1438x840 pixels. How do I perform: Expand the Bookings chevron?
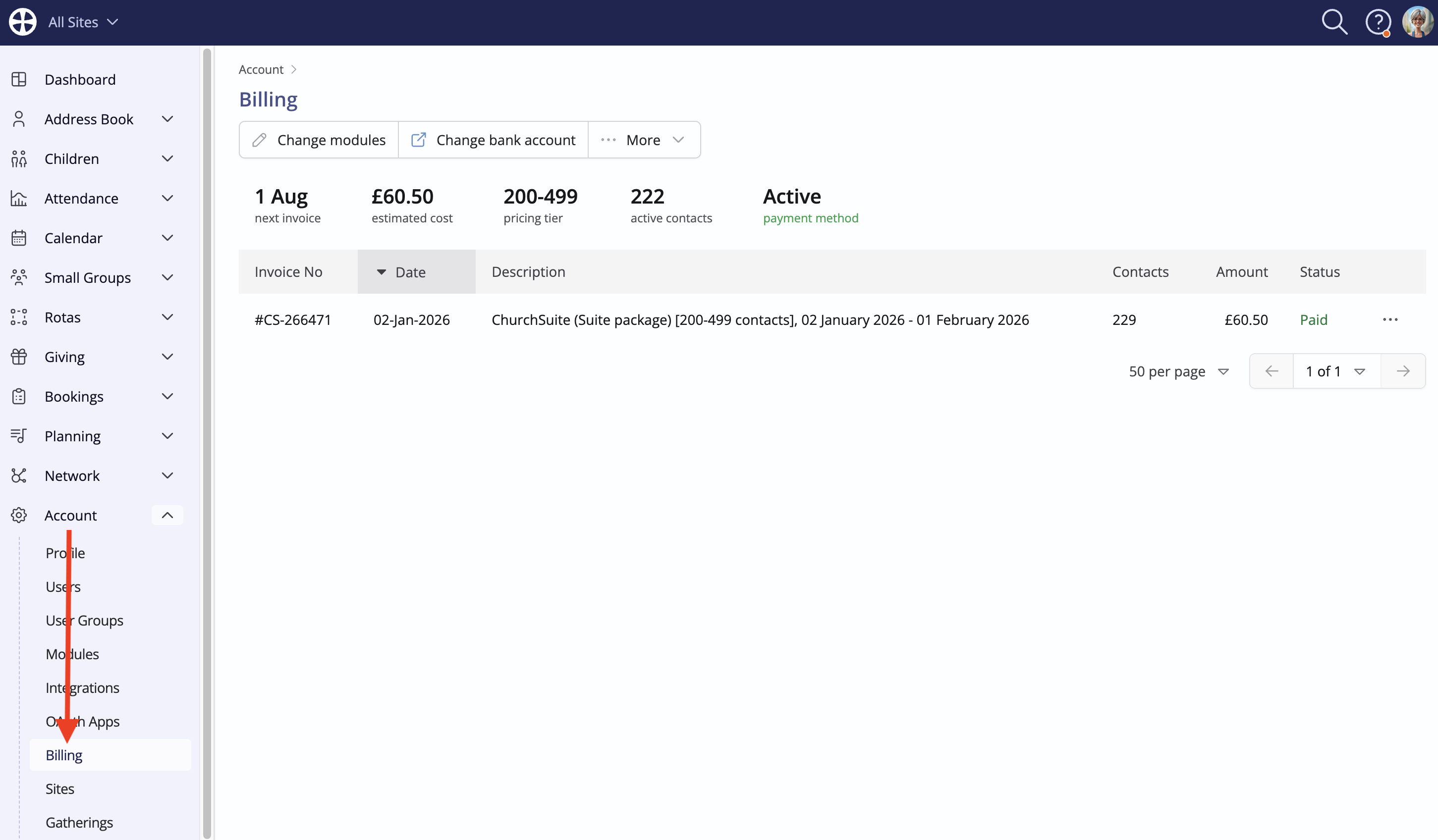tap(167, 396)
